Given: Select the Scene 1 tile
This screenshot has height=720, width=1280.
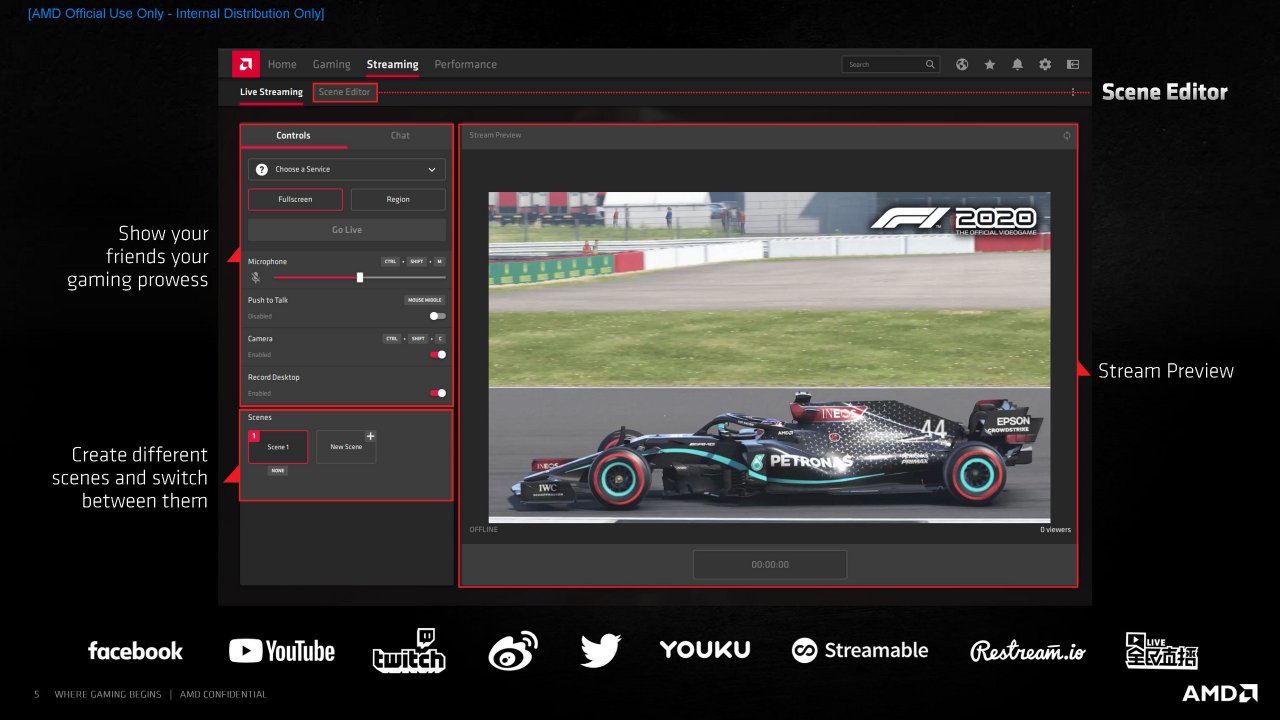Looking at the screenshot, I should point(278,447).
